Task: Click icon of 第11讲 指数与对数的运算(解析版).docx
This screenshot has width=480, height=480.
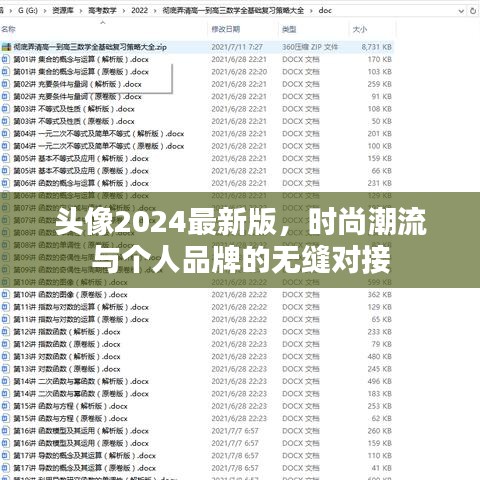Action: point(5,307)
